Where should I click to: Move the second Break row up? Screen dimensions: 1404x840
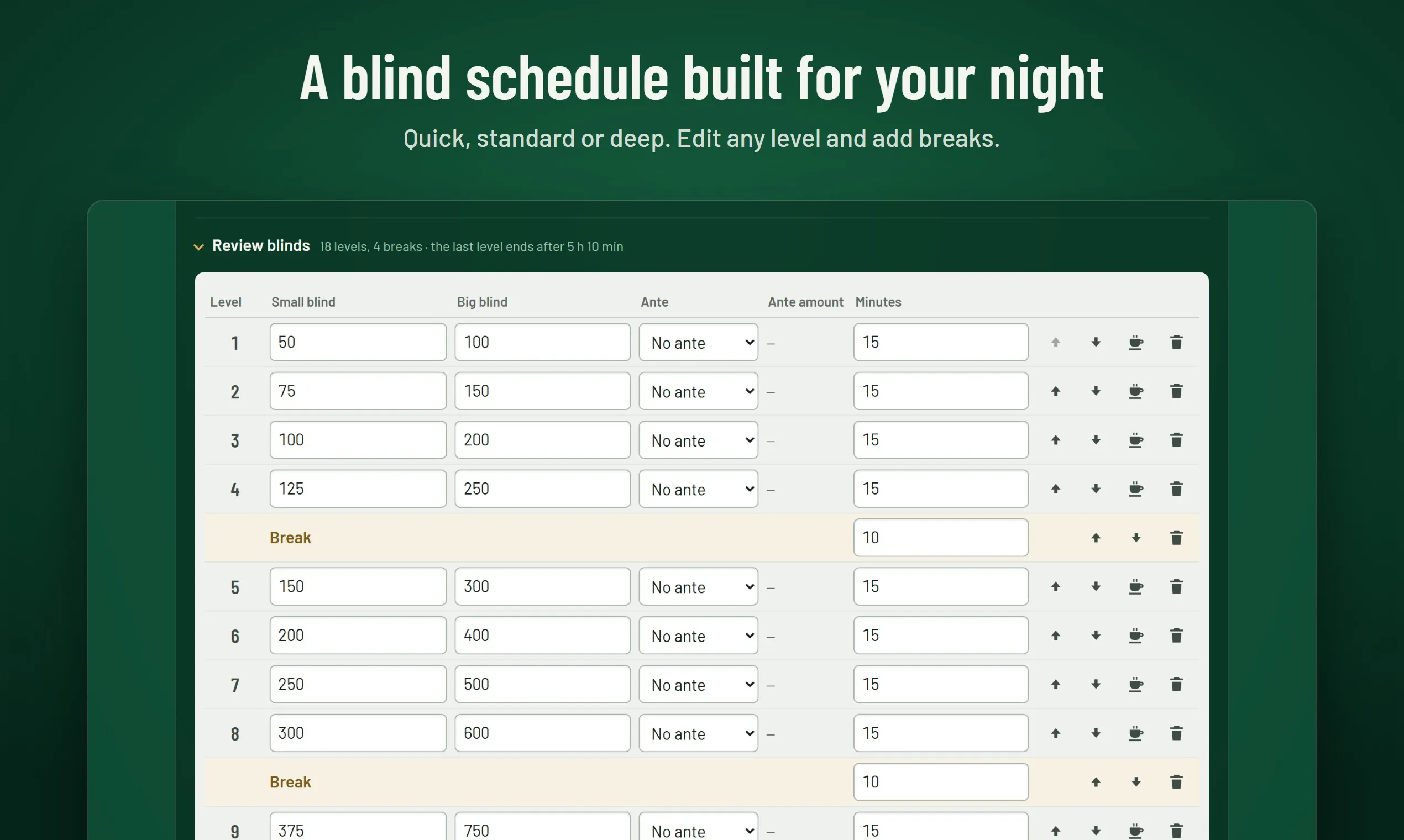coord(1096,782)
